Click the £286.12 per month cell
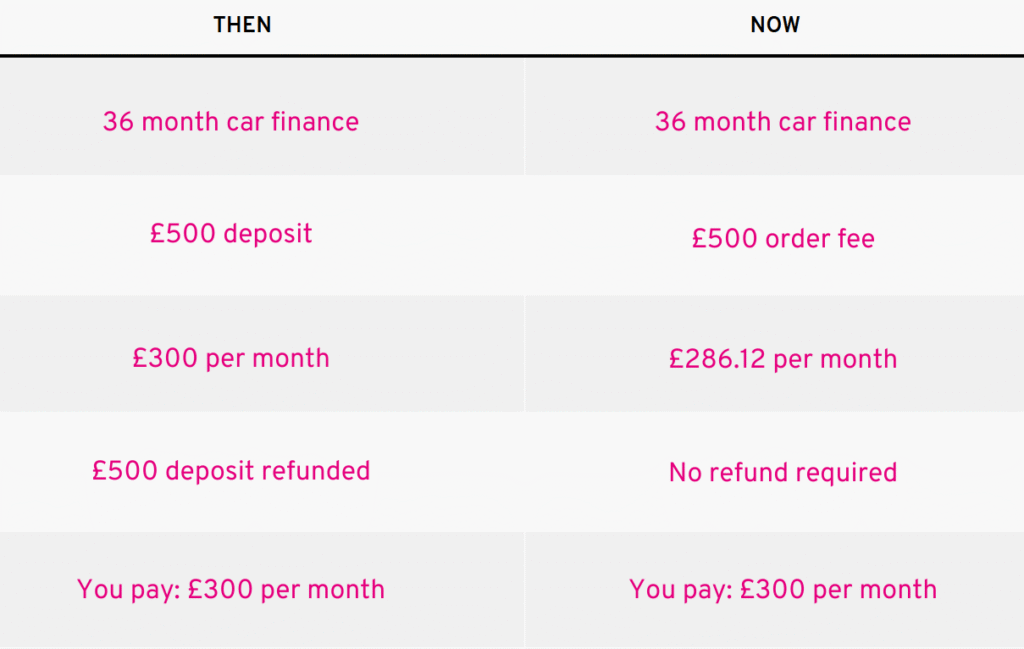 coord(783,359)
